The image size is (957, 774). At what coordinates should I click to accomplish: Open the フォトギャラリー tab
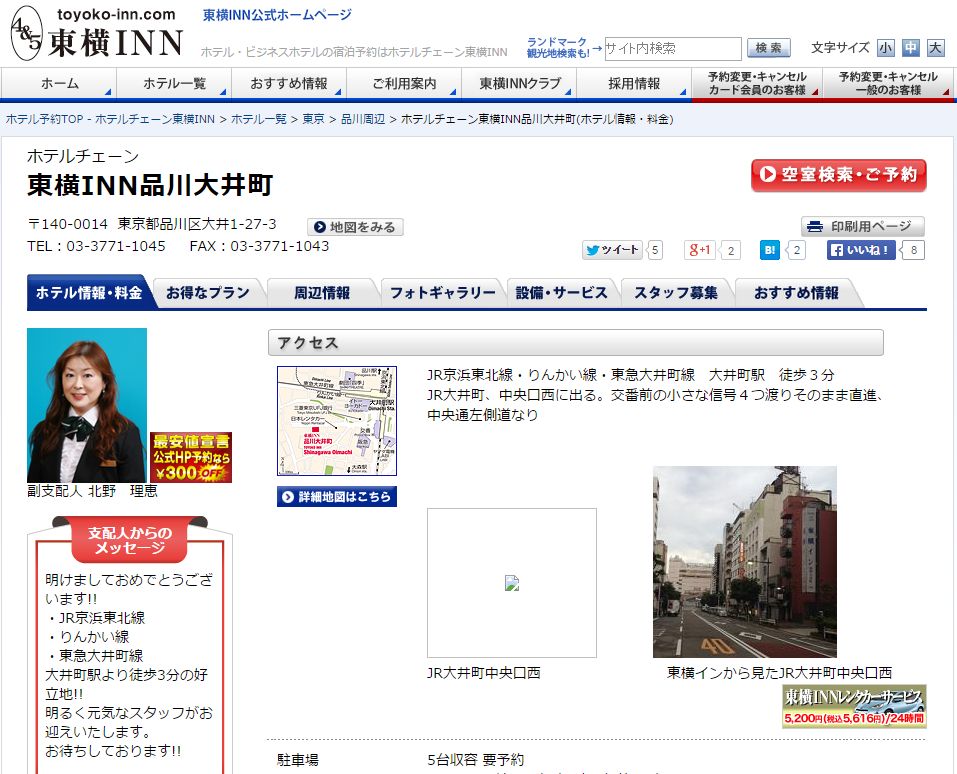442,293
